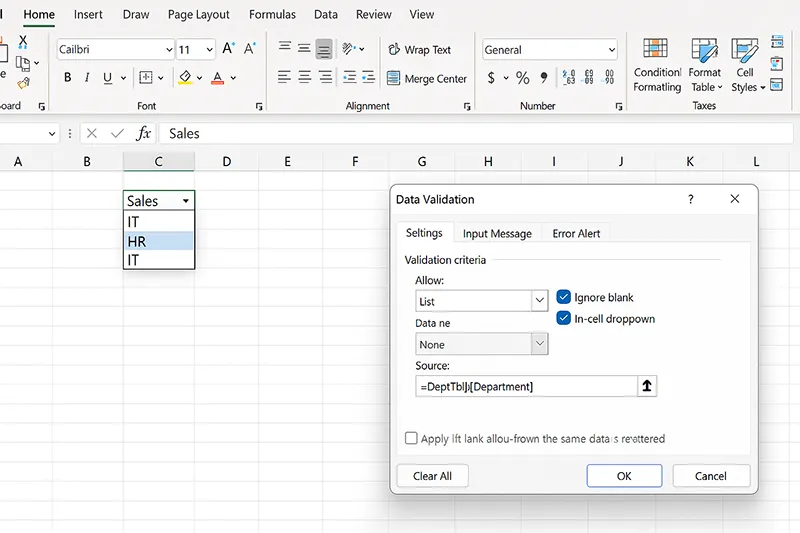Open the Draw ribbon tab
The height and width of the screenshot is (533, 800).
click(x=136, y=14)
